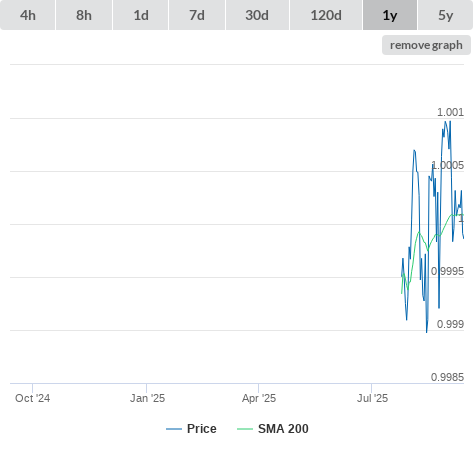Select the 30d range tab
Image resolution: width=474 pixels, height=455 pixels.
pos(257,15)
